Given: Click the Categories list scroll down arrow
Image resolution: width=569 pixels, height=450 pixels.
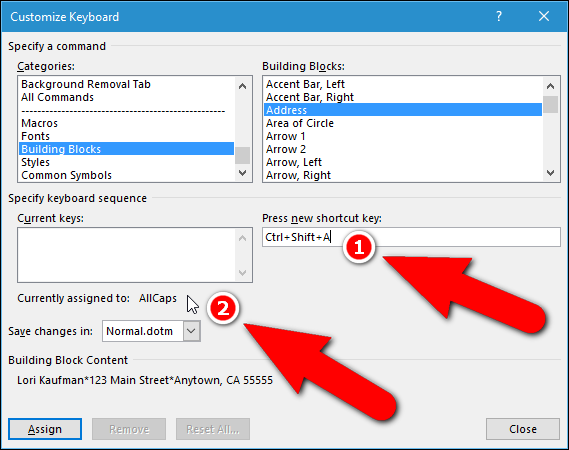Looking at the screenshot, I should [242, 173].
